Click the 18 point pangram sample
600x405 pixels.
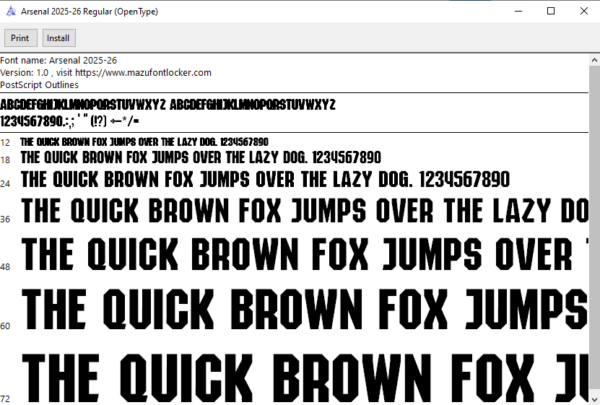point(201,157)
